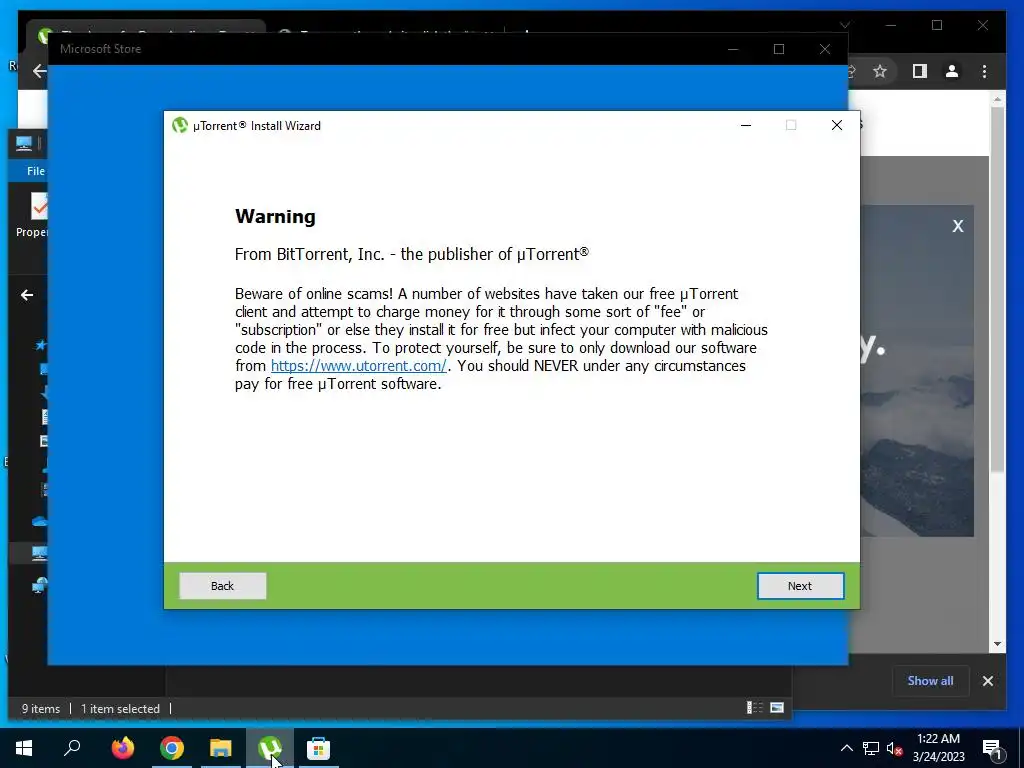Click the back arrow in File Explorer
The image size is (1024, 768).
click(x=27, y=295)
